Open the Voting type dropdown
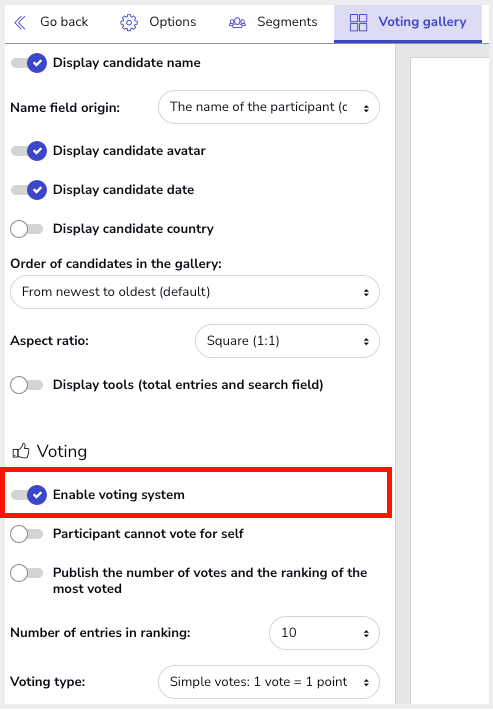The image size is (493, 710). click(x=268, y=682)
